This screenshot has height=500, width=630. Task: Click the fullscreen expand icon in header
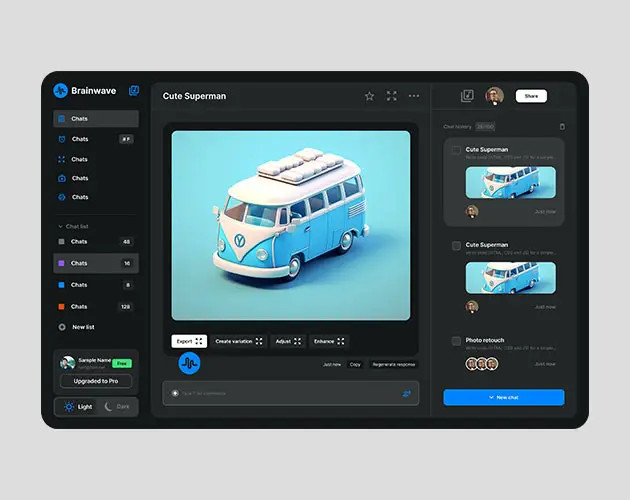coord(392,96)
